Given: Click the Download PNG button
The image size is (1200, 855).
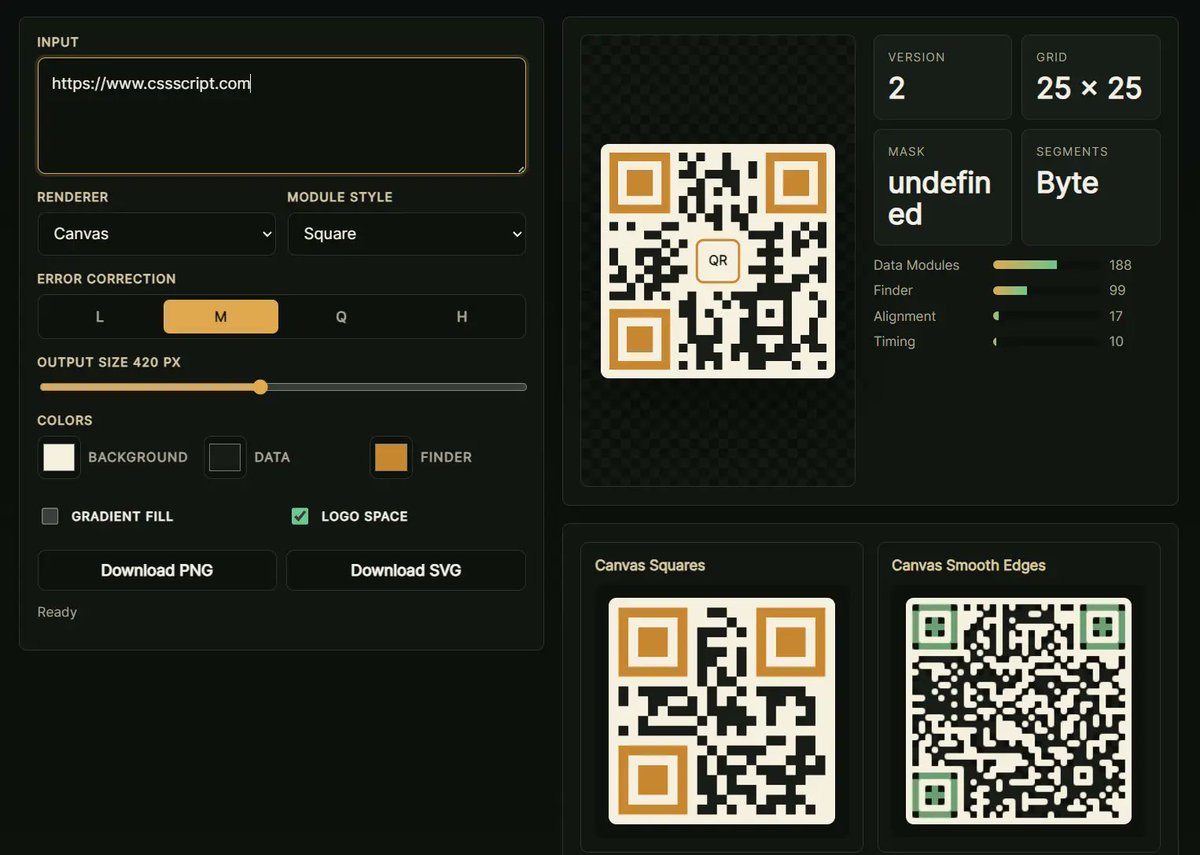Looking at the screenshot, I should point(157,570).
